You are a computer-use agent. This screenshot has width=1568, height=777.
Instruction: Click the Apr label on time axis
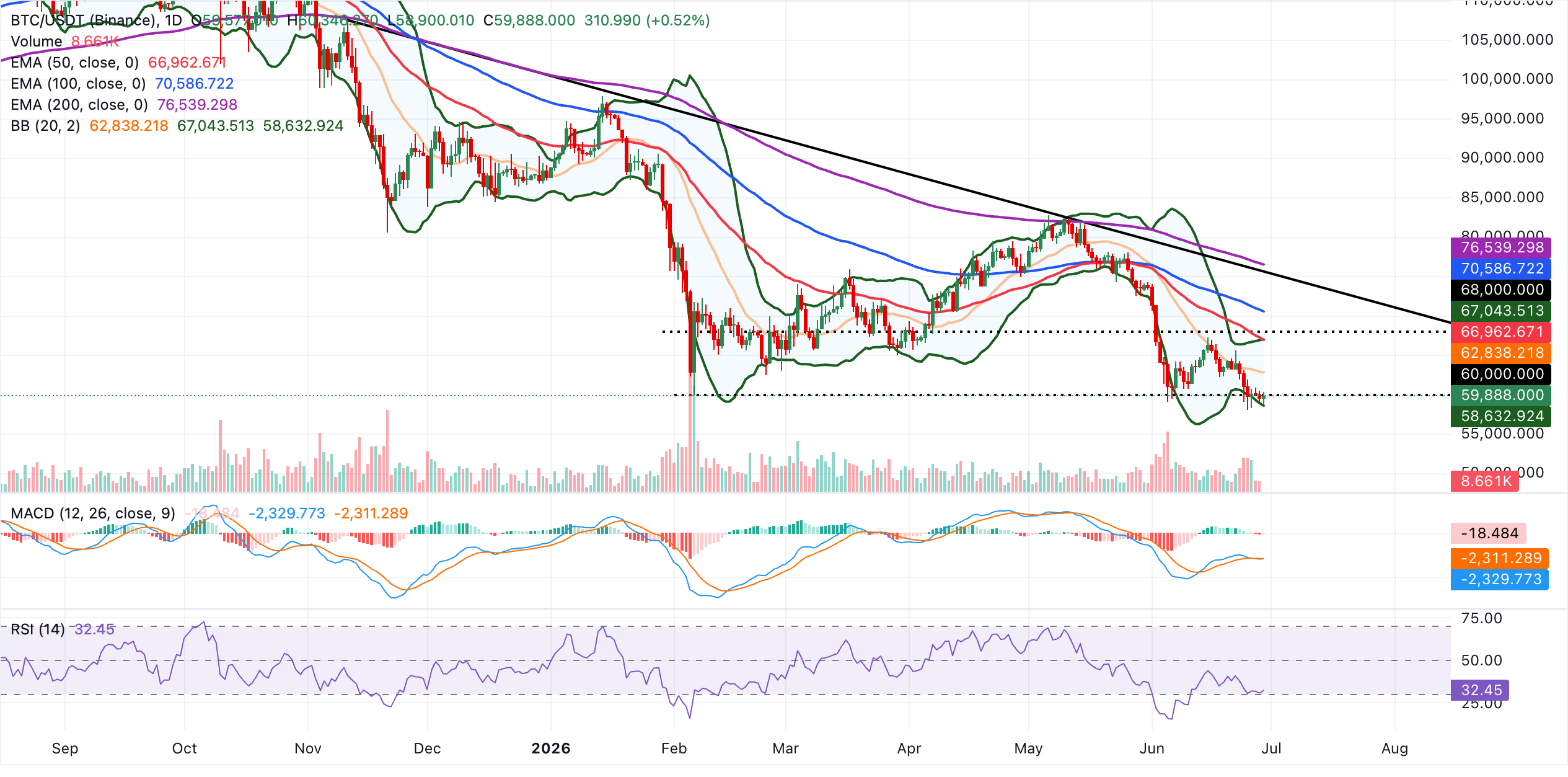click(x=909, y=748)
